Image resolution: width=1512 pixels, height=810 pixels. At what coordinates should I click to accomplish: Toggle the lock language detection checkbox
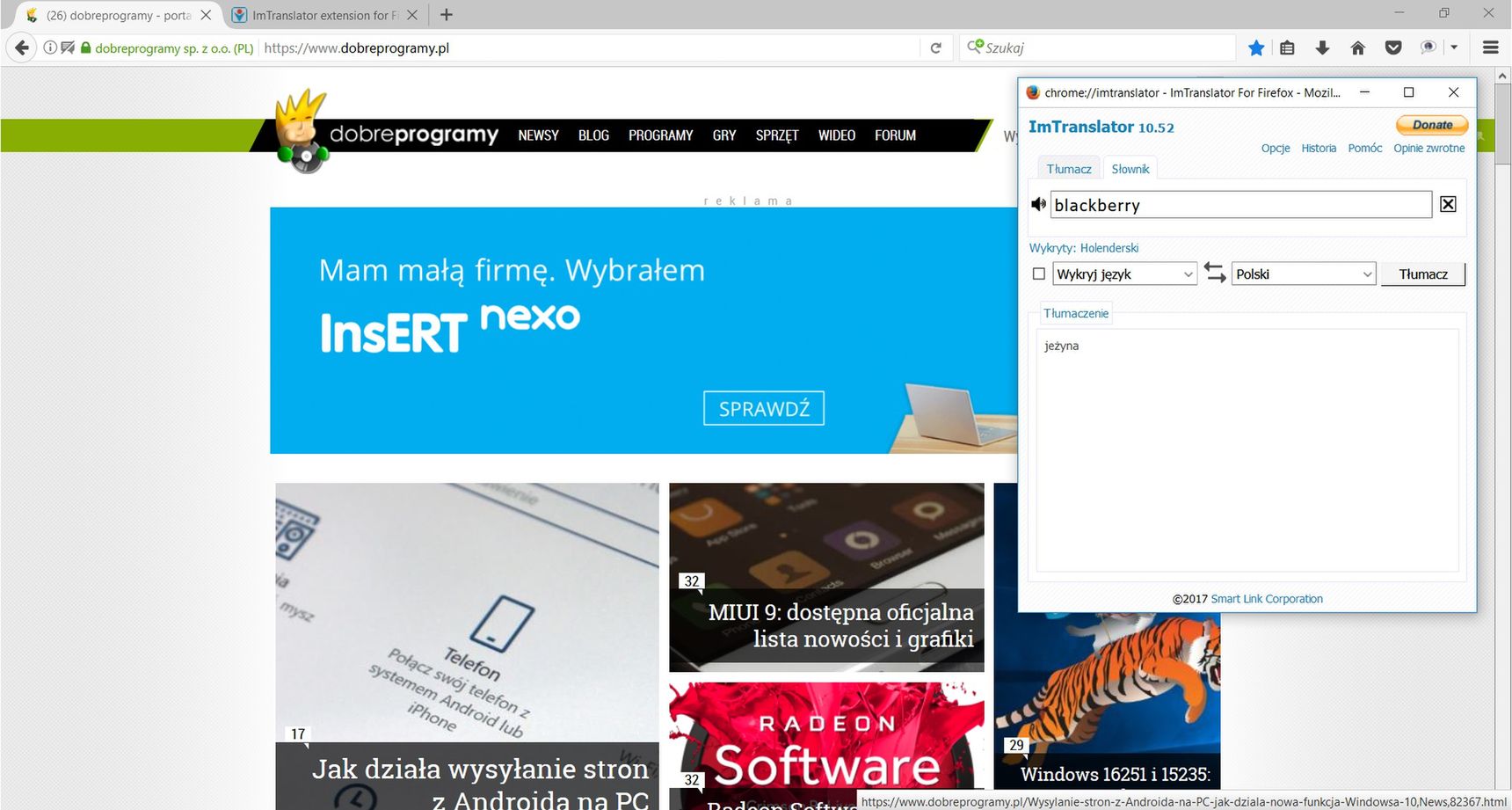click(x=1038, y=274)
